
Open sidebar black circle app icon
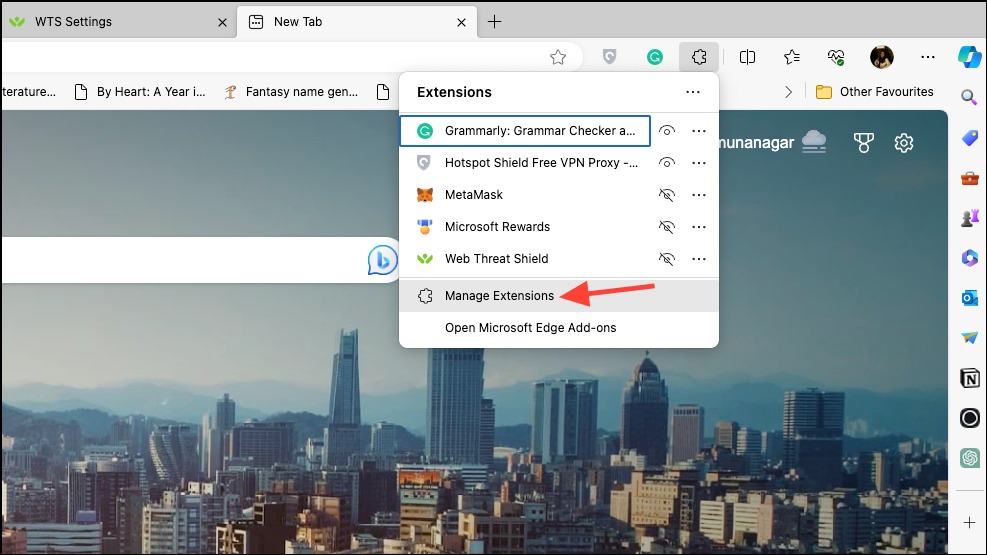click(969, 418)
